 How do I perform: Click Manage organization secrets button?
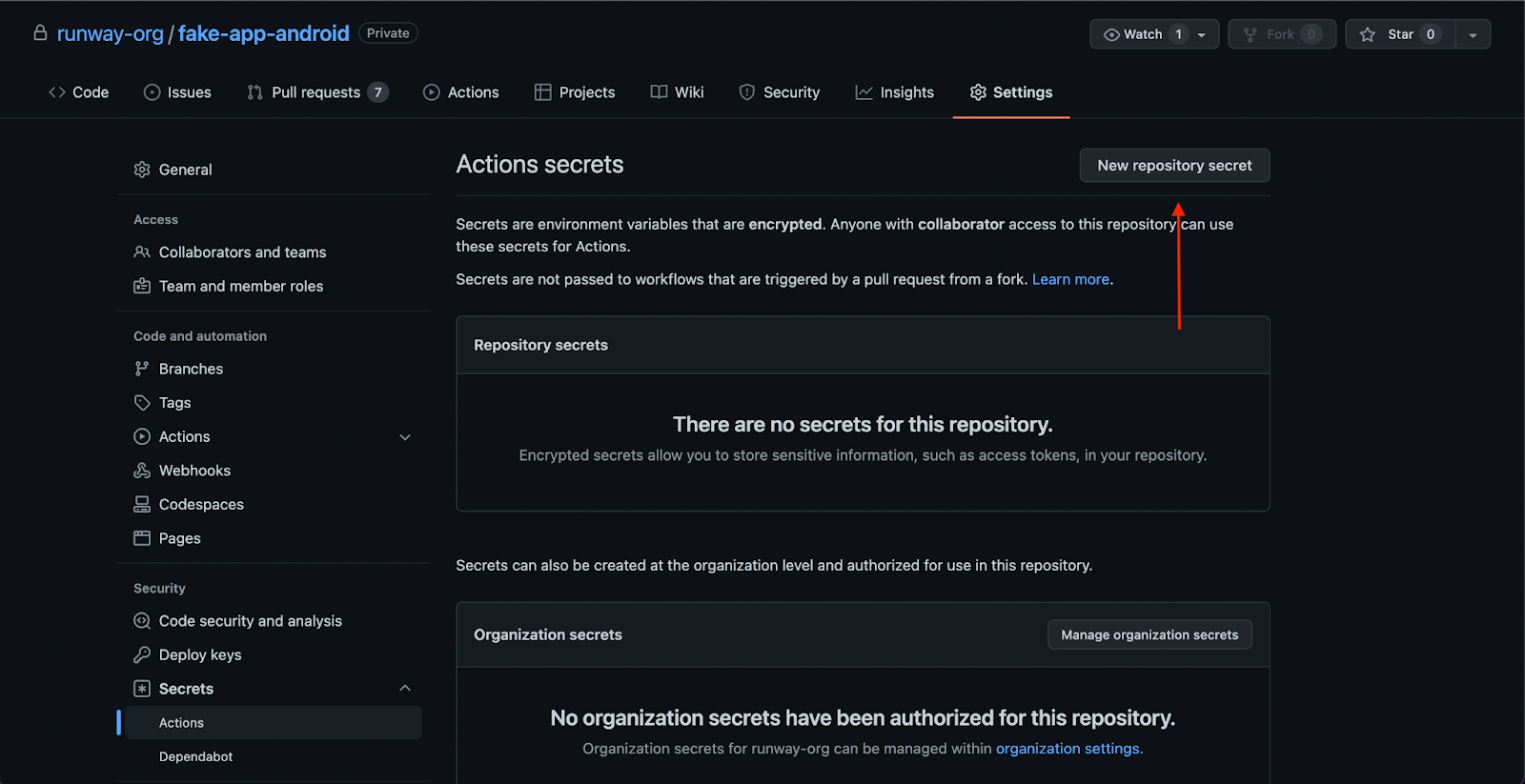[x=1149, y=635]
